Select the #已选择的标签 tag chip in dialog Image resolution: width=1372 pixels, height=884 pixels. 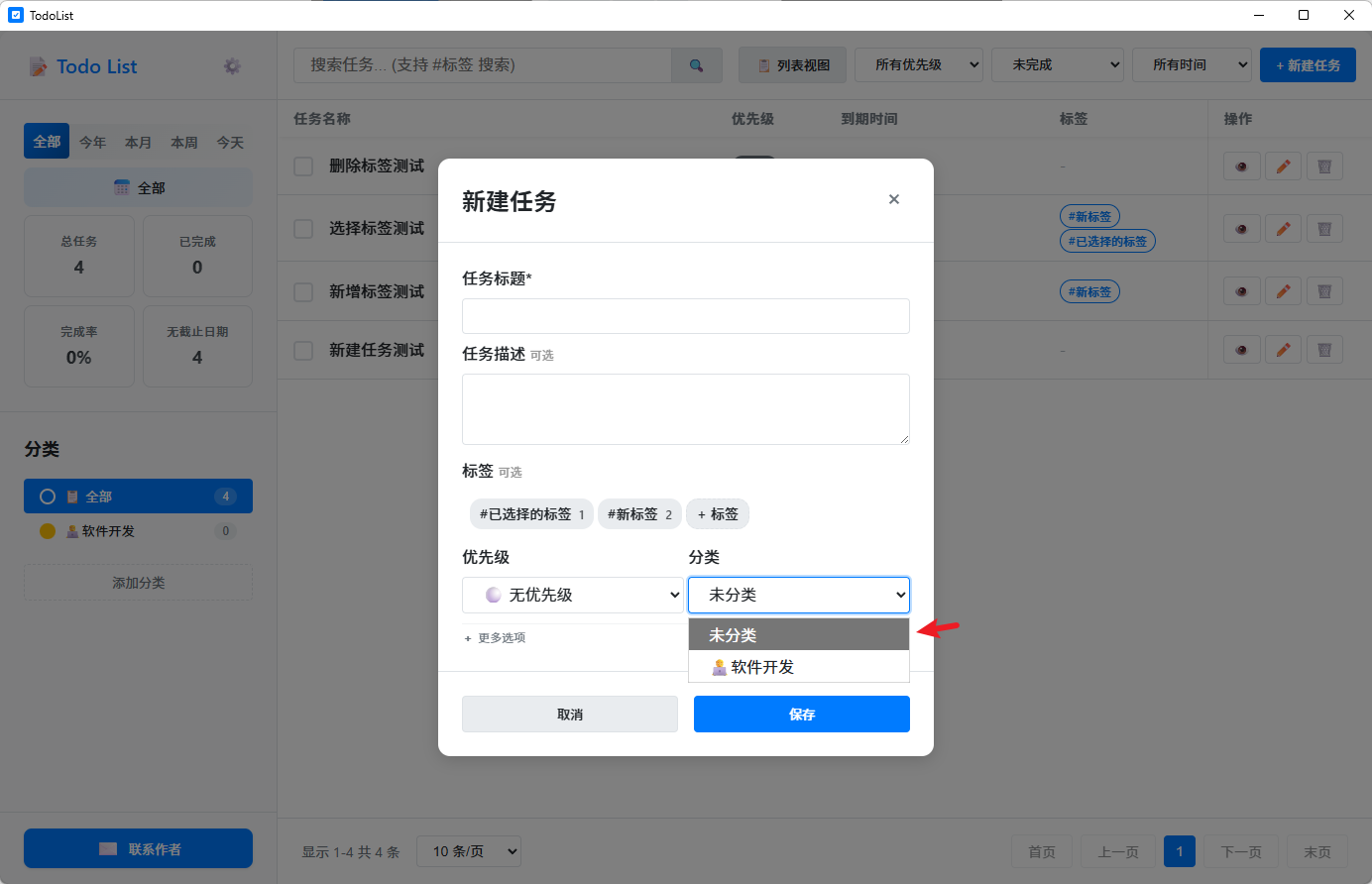coord(531,514)
